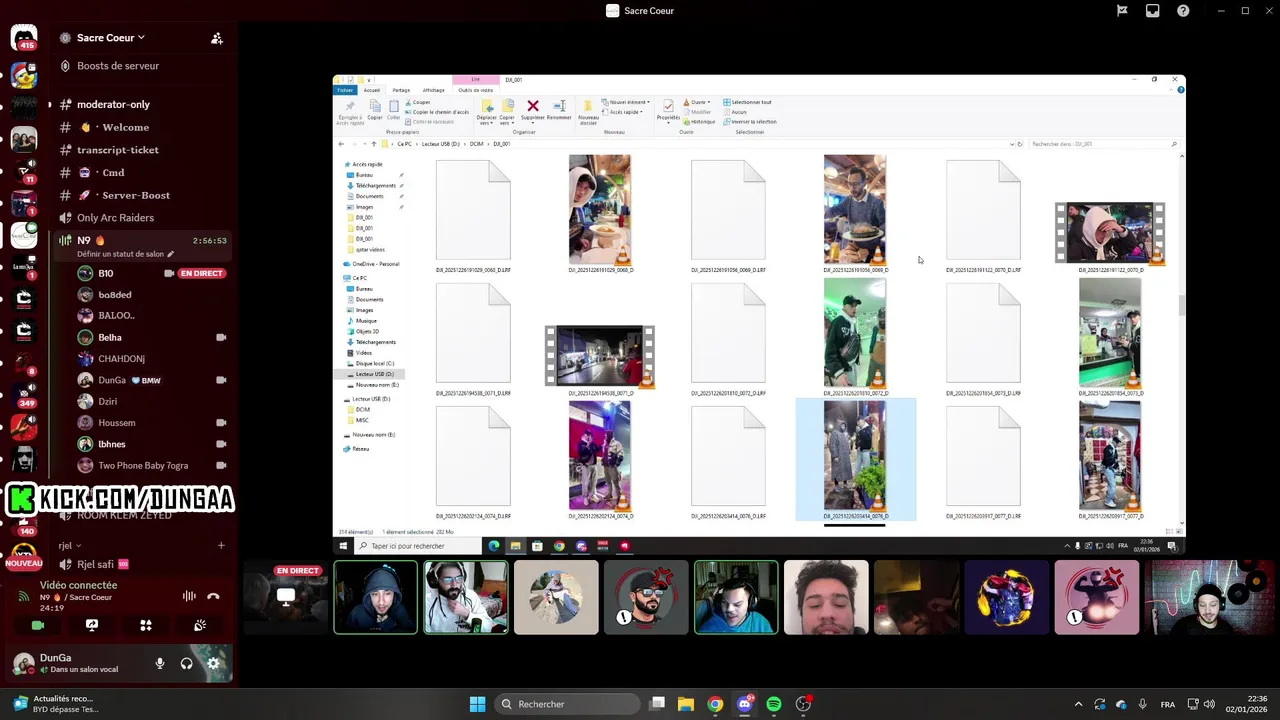The height and width of the screenshot is (720, 1280).
Task: Open the Outils de vidéo tab
Action: point(475,90)
